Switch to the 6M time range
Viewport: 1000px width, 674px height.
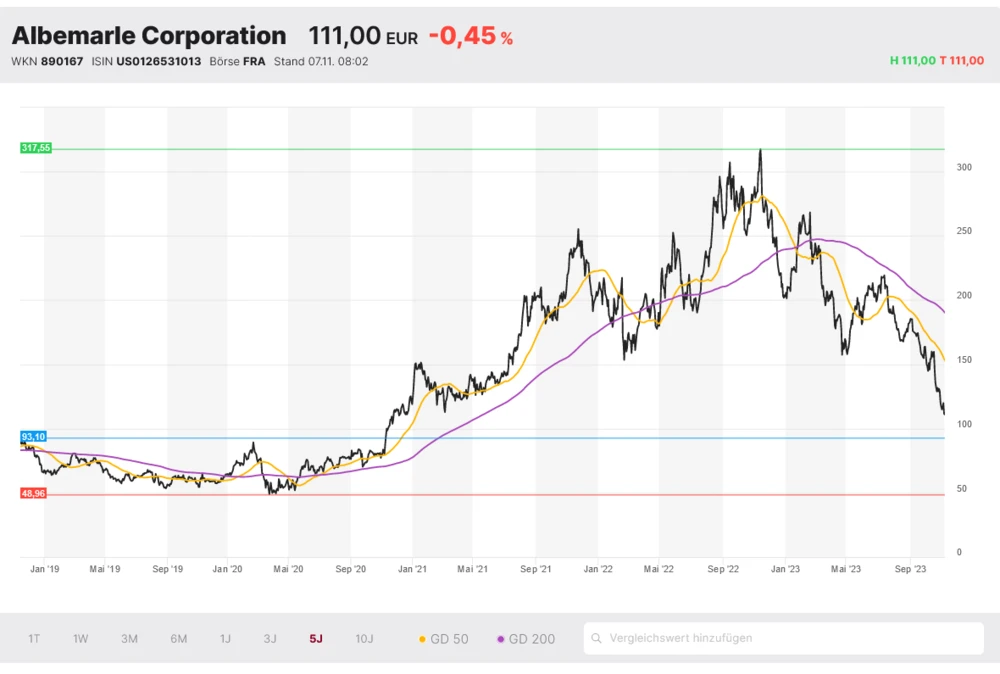[x=178, y=639]
